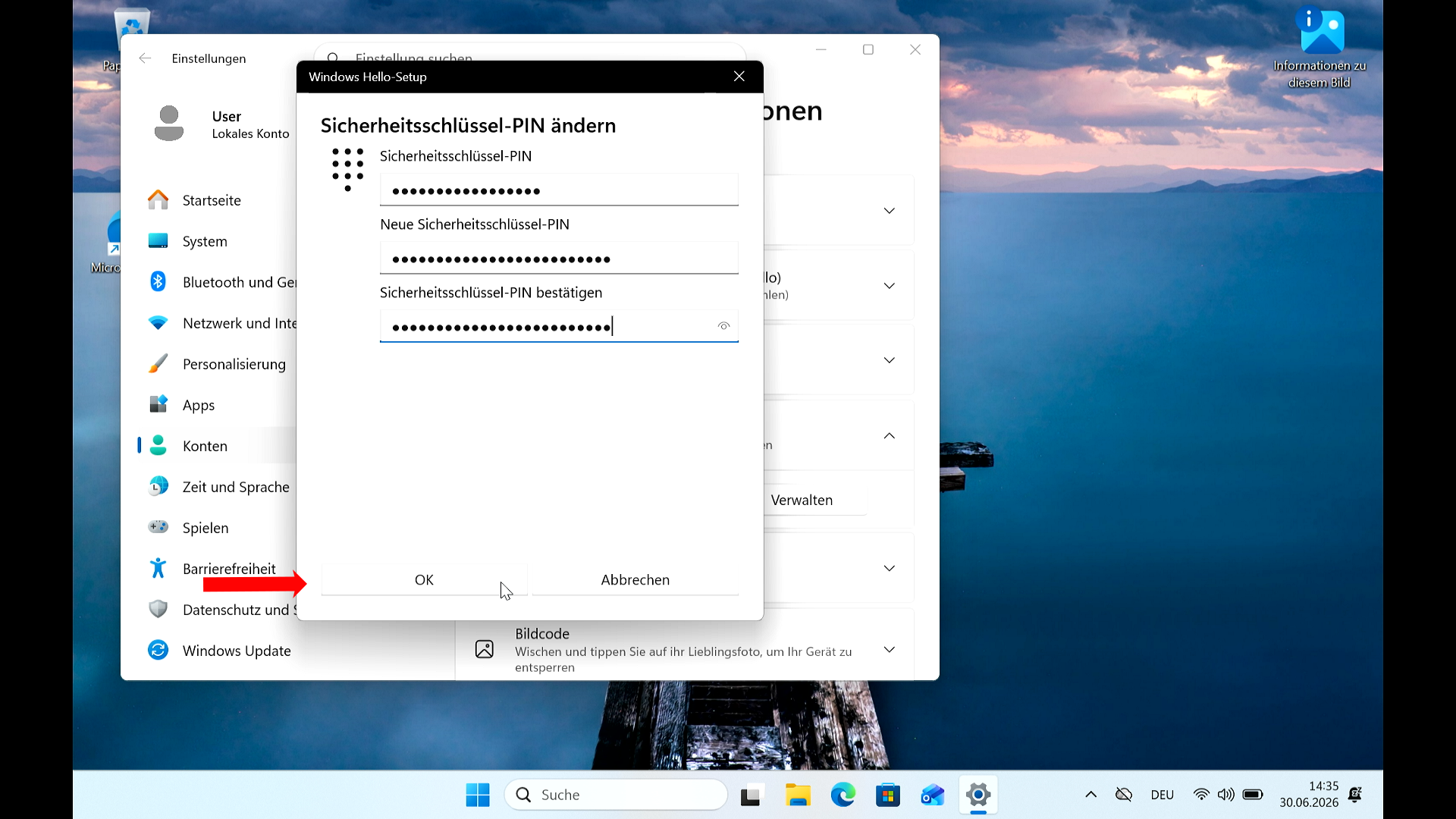Screen dimensions: 1456x819
Task: Open the Spielen category
Action: click(206, 528)
